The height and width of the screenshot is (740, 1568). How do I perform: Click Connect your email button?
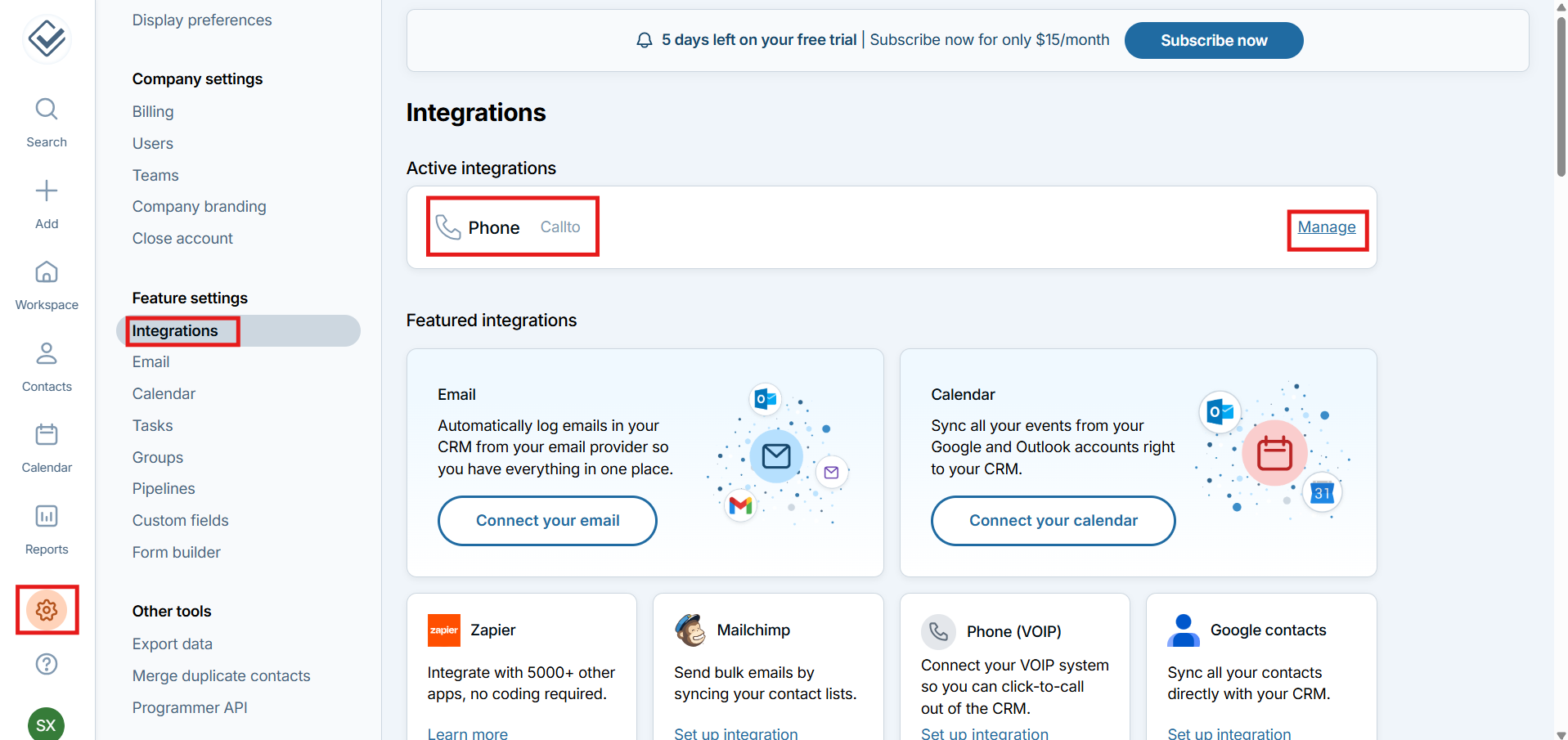[547, 521]
